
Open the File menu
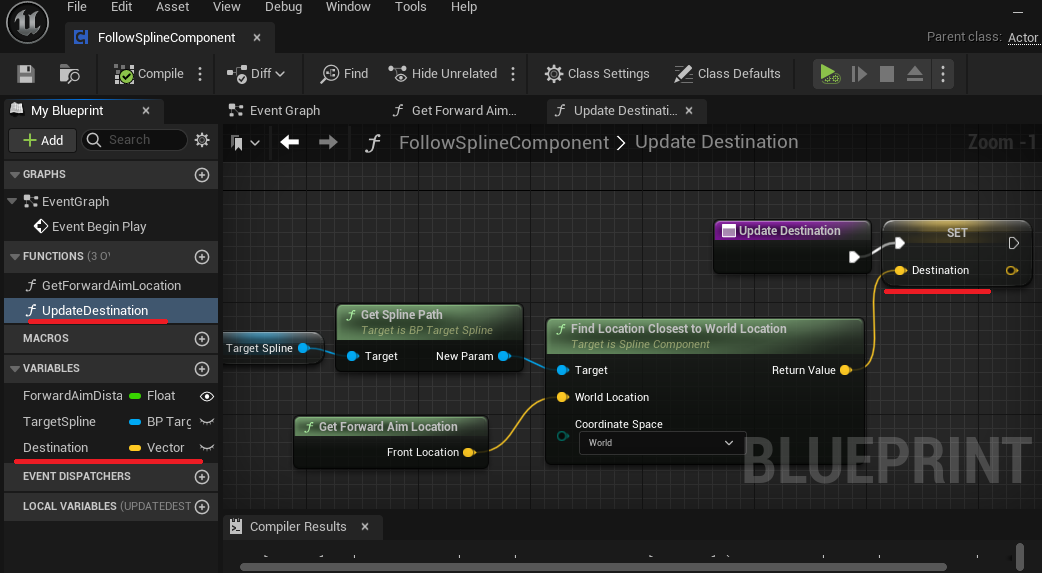coord(77,7)
